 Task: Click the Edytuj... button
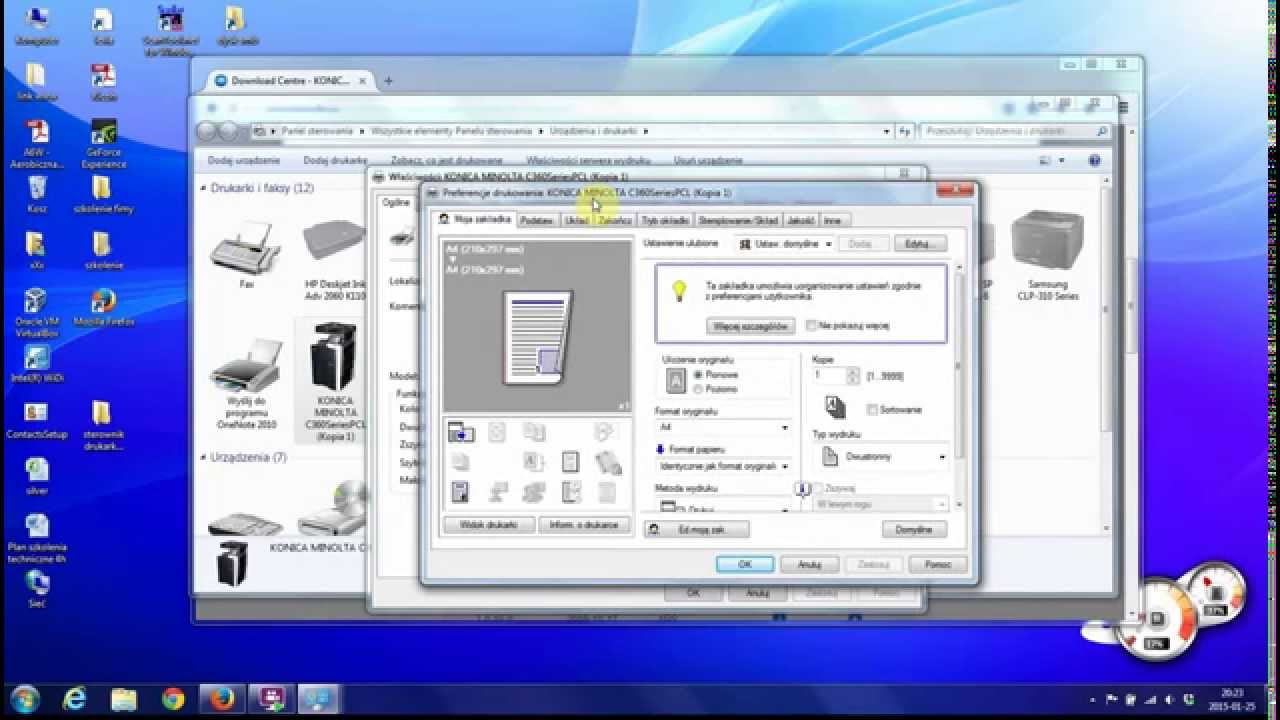(919, 243)
